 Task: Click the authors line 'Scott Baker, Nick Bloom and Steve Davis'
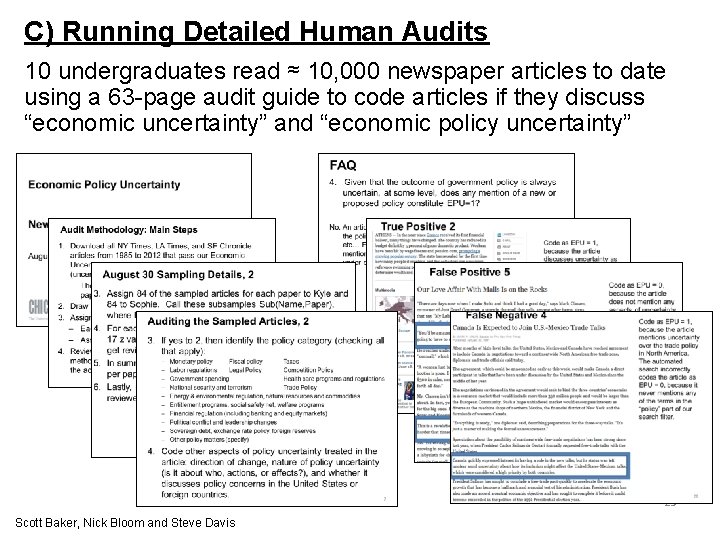pyautogui.click(x=125, y=523)
